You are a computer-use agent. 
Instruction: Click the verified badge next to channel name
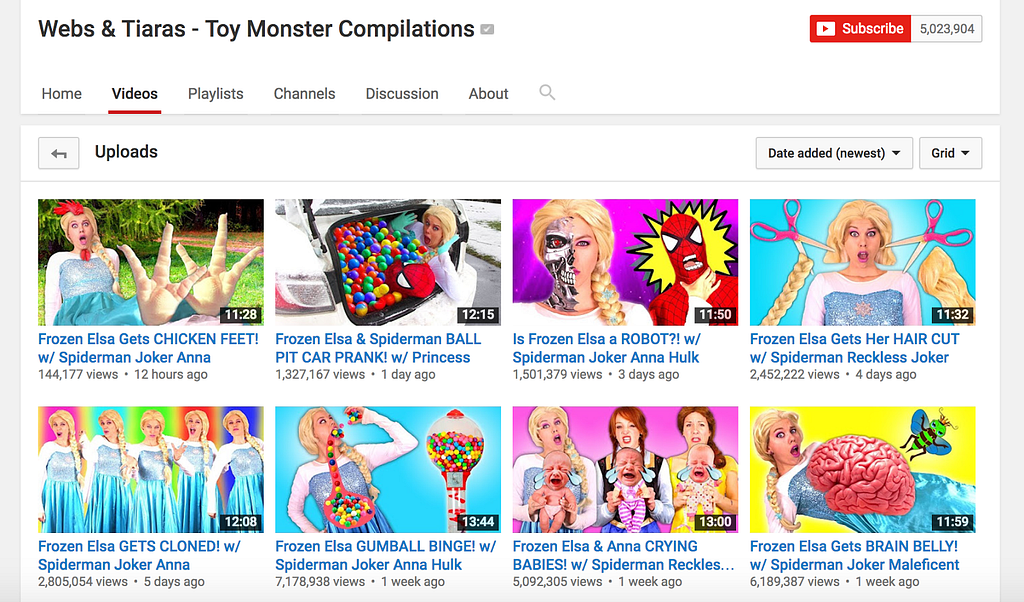click(487, 29)
